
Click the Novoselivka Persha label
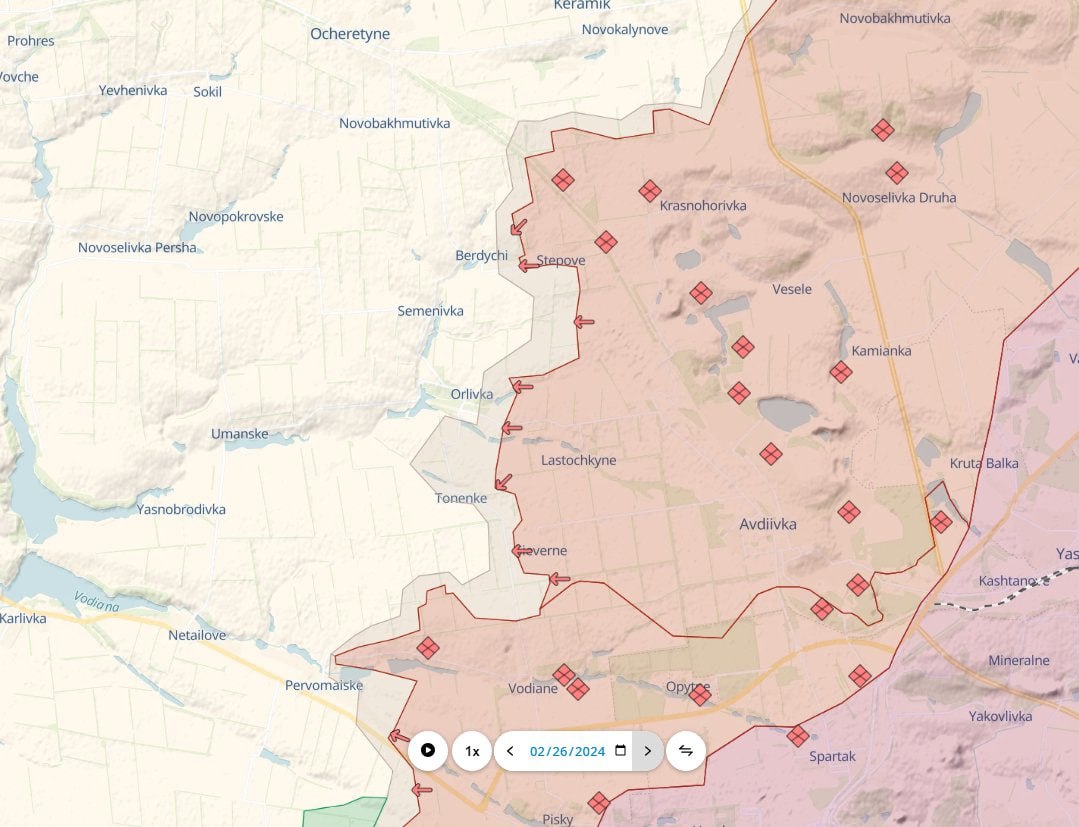[x=137, y=248]
